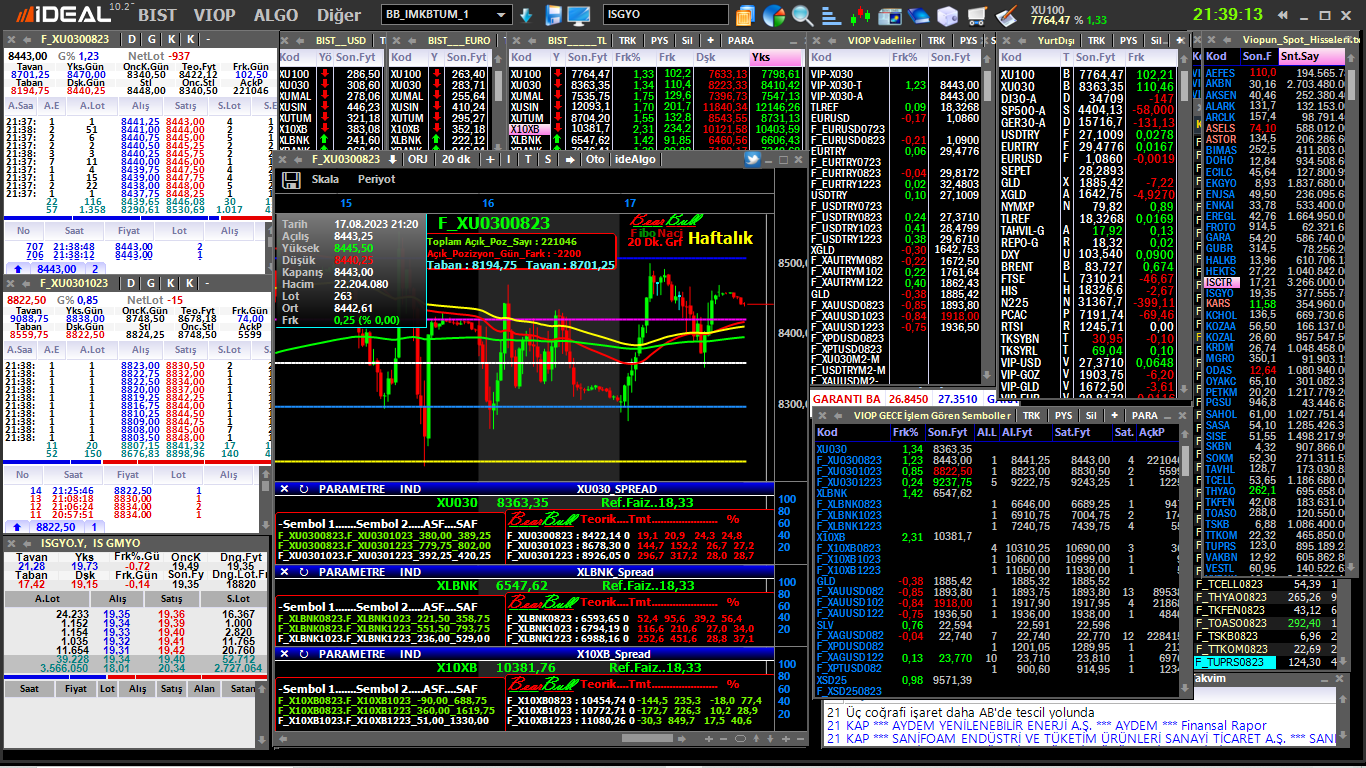1366x768 pixels.
Task: Open the 20 dk period selector in chart
Action: 456,159
